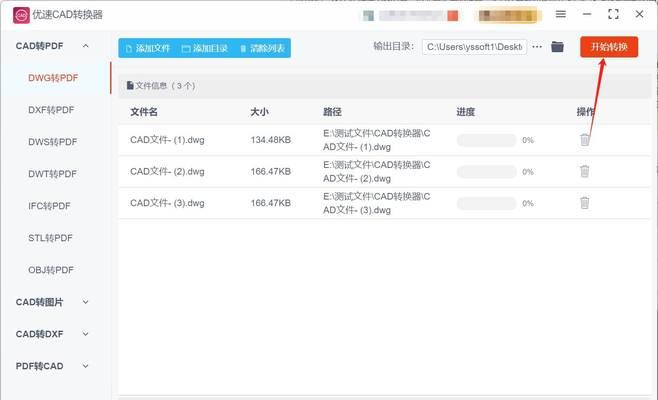Screen dimensions: 658x400
Task: Delete the CAD文件- (3).dwg row with trash icon
Action: [x=585, y=203]
